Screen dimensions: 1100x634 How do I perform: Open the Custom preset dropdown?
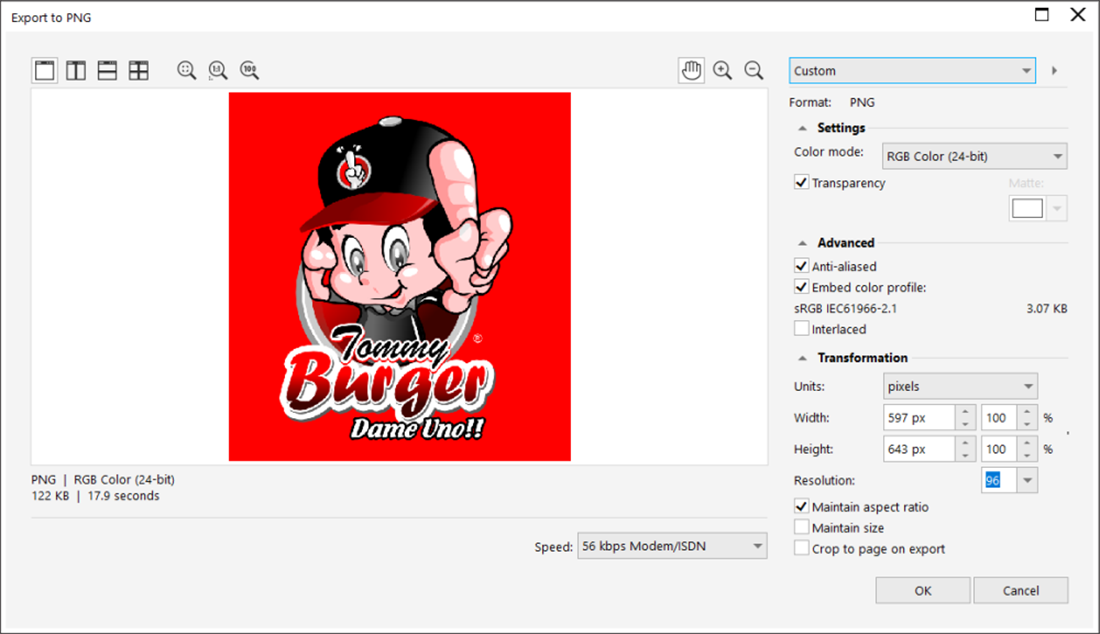tap(913, 71)
